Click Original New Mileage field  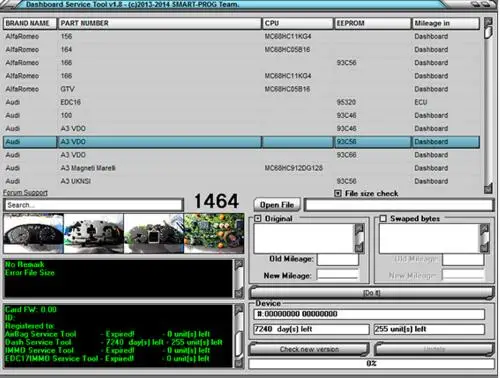pos(338,276)
